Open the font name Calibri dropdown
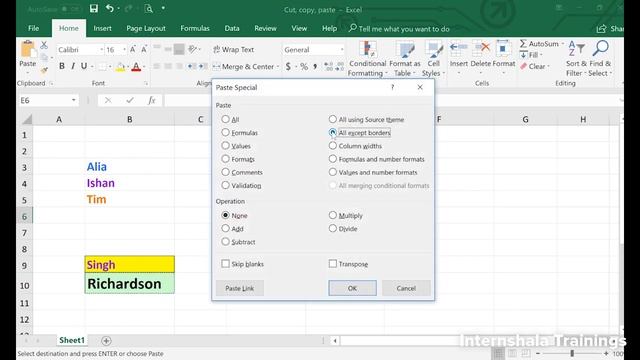Image resolution: width=640 pixels, height=360 pixels. pyautogui.click(x=101, y=49)
